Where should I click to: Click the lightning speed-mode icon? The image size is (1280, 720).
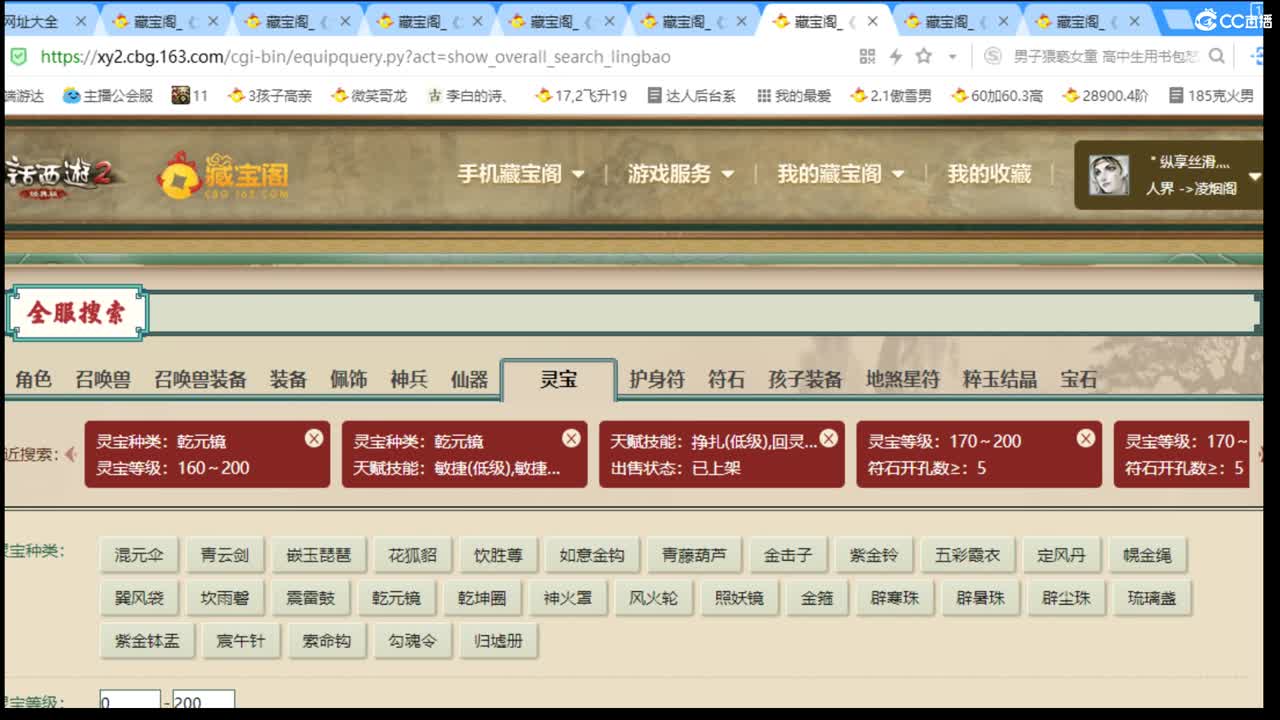(895, 57)
